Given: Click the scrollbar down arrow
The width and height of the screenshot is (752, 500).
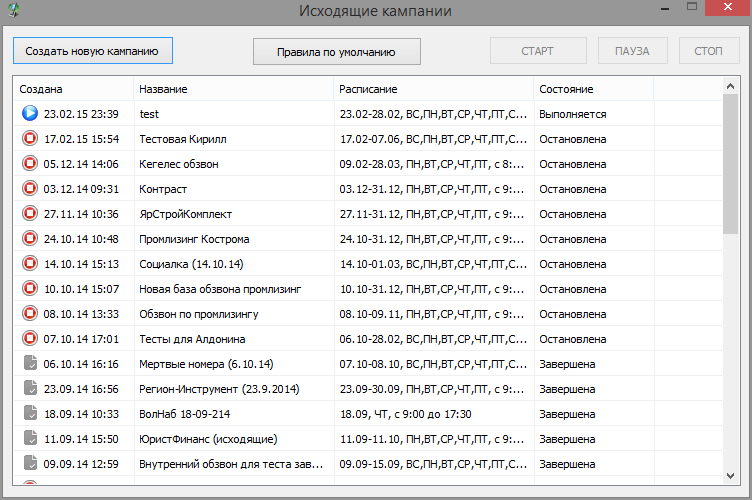Looking at the screenshot, I should point(730,476).
